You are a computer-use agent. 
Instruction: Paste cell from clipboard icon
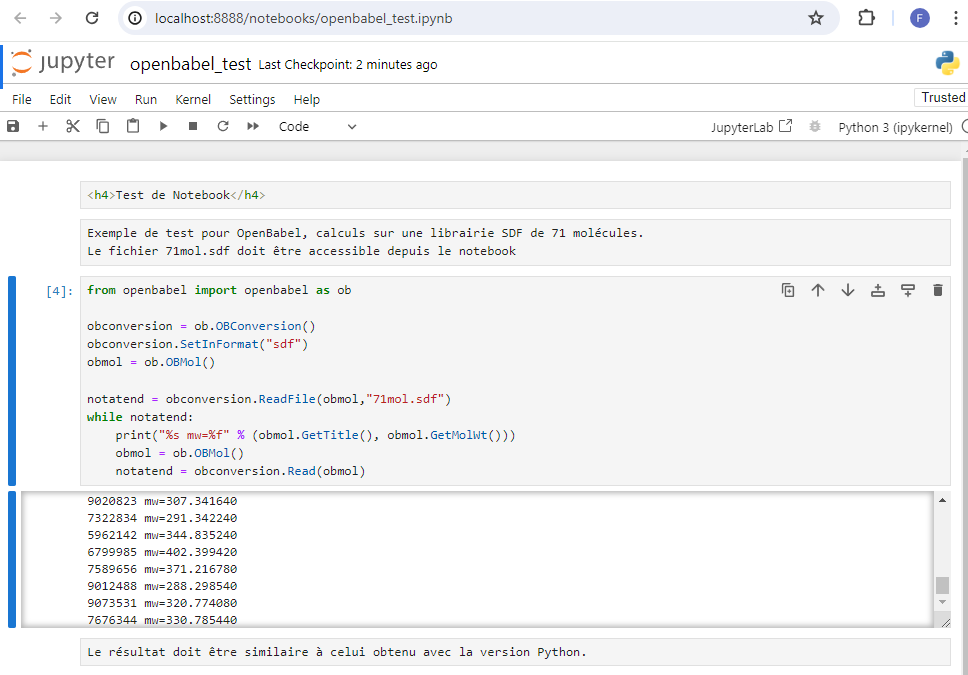pos(133,126)
